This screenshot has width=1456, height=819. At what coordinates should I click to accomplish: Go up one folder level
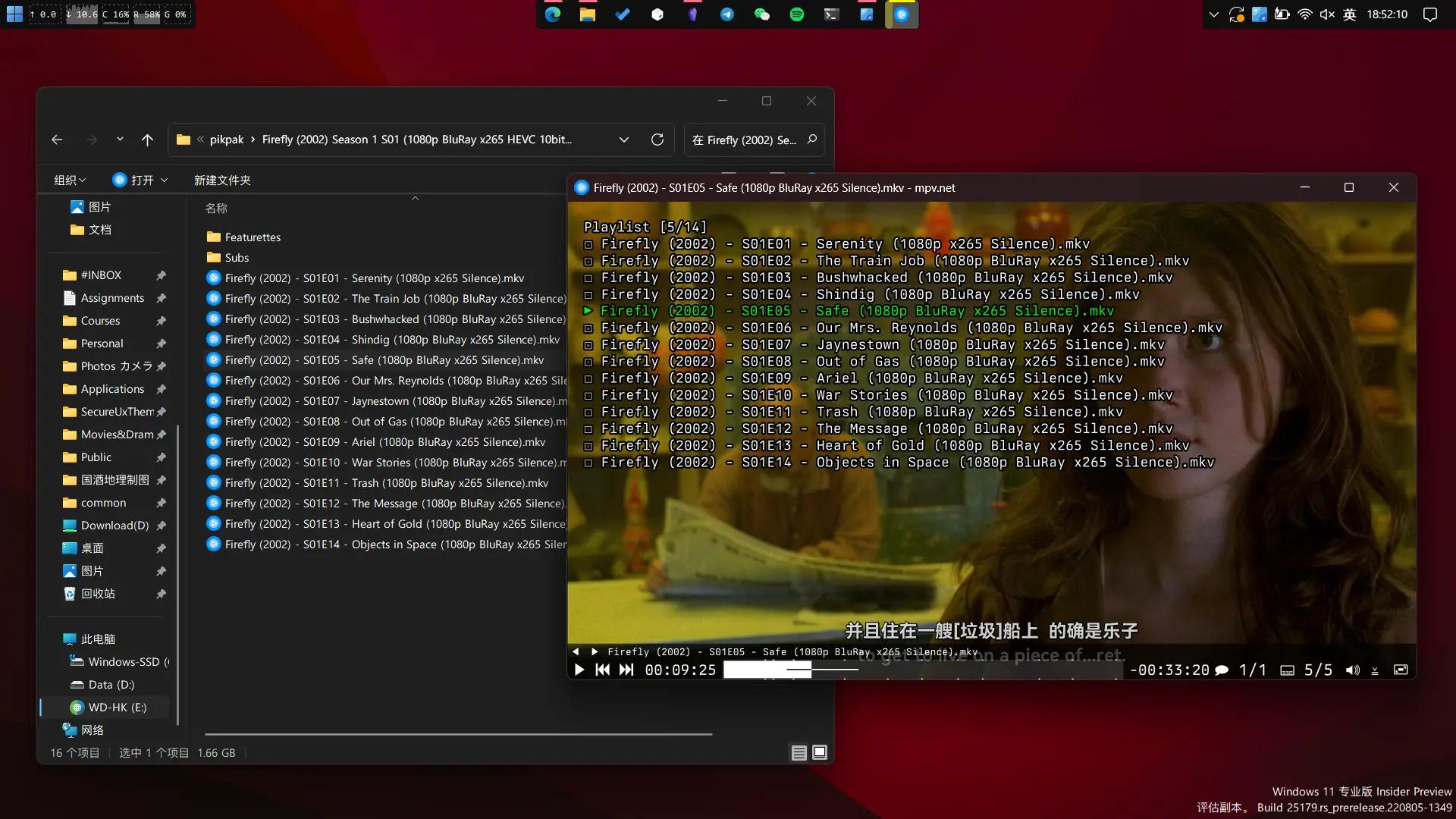coord(147,140)
